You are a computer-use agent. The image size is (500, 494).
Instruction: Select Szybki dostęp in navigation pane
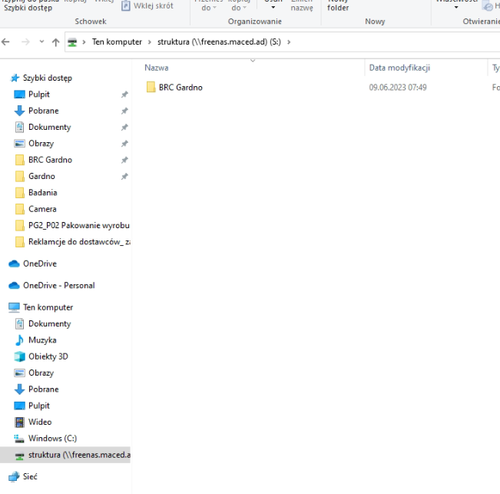(47, 78)
